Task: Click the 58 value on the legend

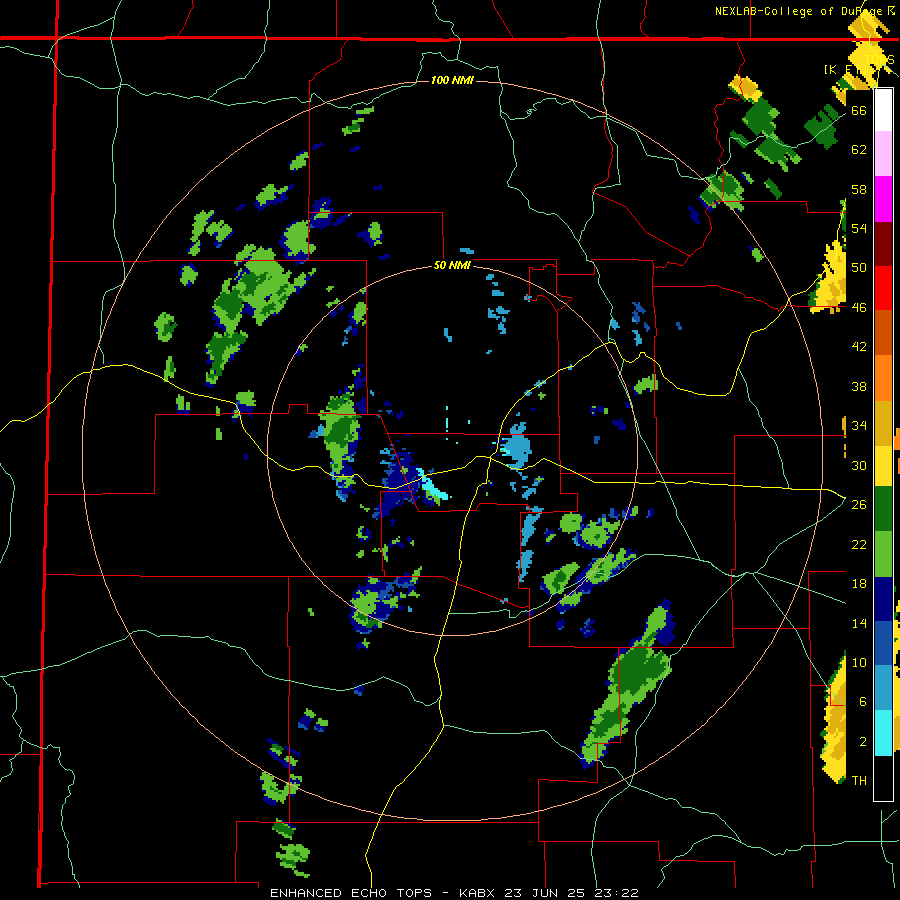Action: pyautogui.click(x=859, y=189)
